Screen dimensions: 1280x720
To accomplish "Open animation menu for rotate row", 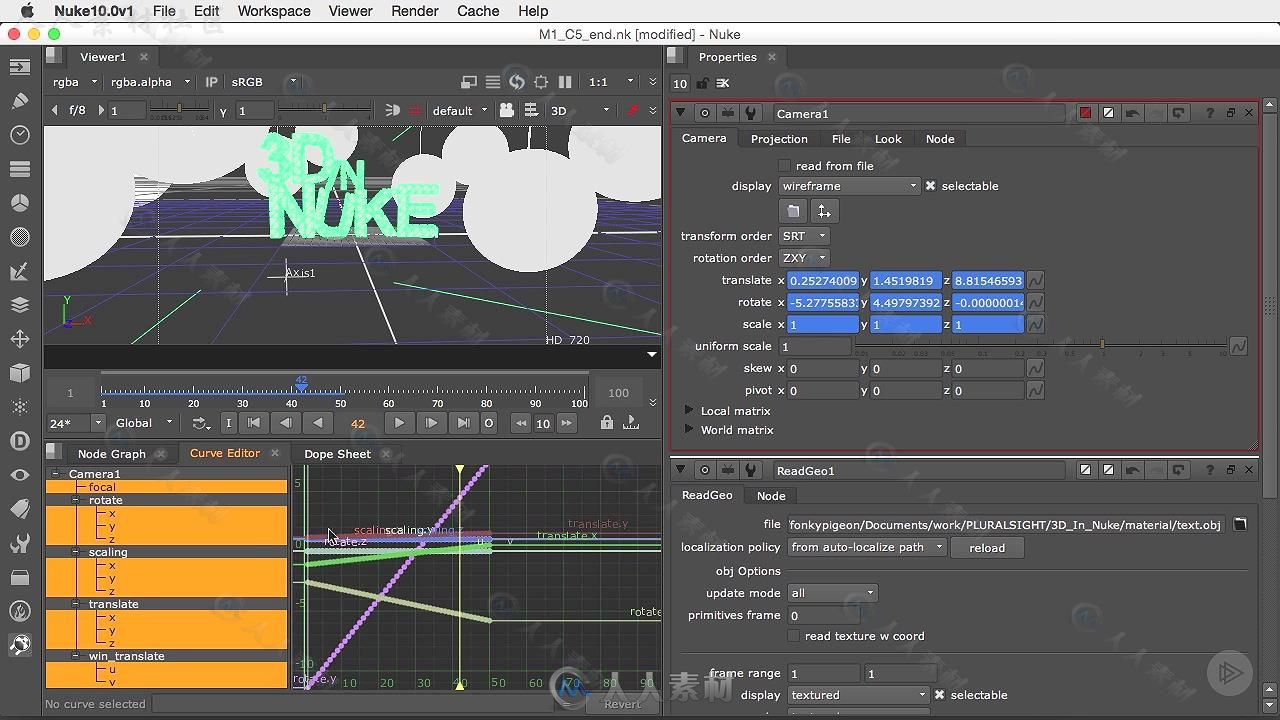I will pos(1035,303).
